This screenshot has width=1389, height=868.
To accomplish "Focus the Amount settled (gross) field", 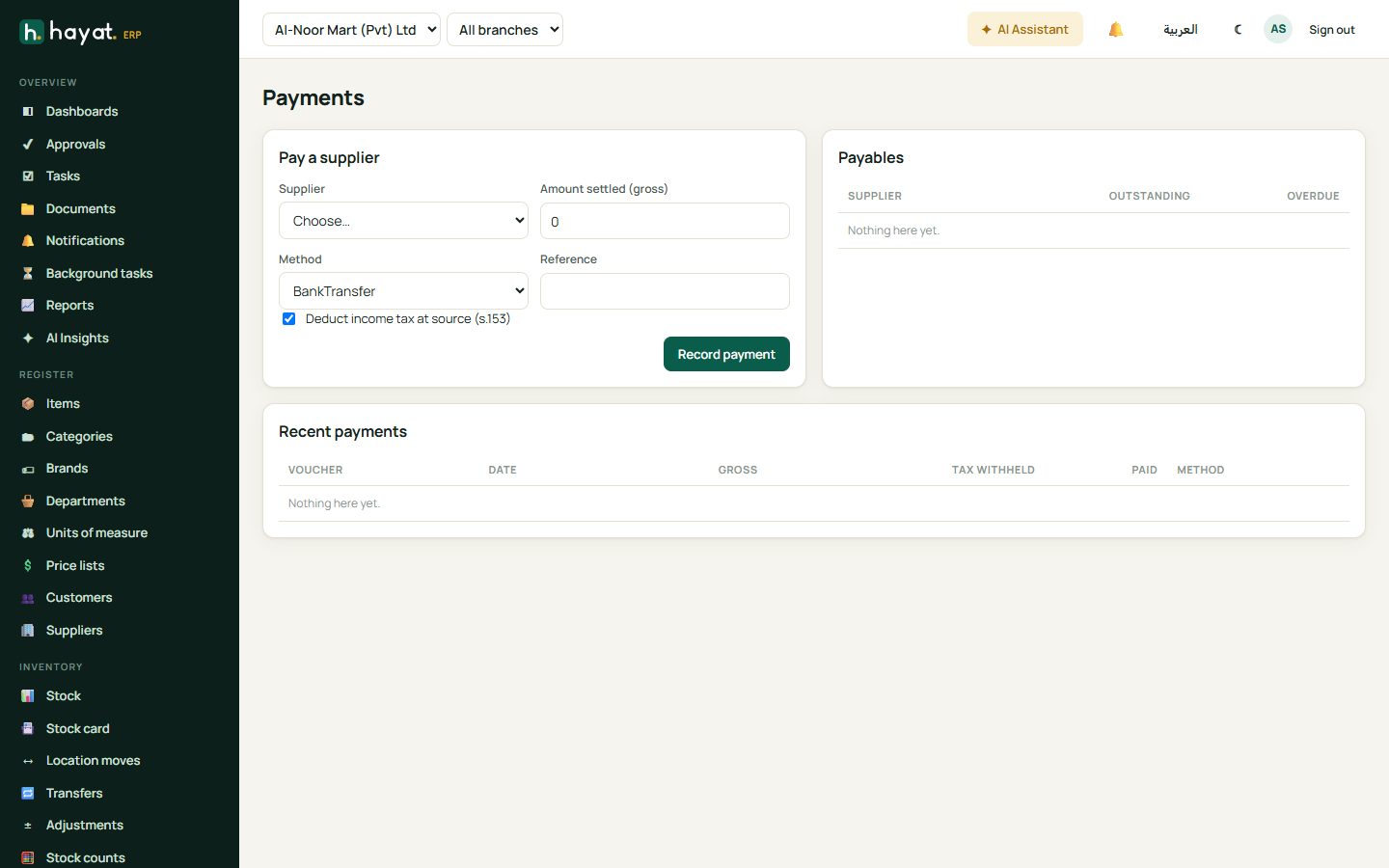I will (x=665, y=221).
